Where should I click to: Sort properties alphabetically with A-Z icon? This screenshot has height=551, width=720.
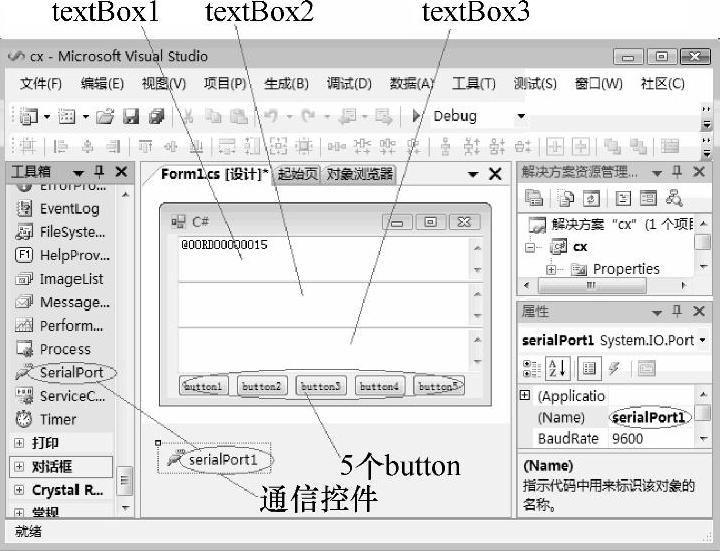tap(558, 368)
